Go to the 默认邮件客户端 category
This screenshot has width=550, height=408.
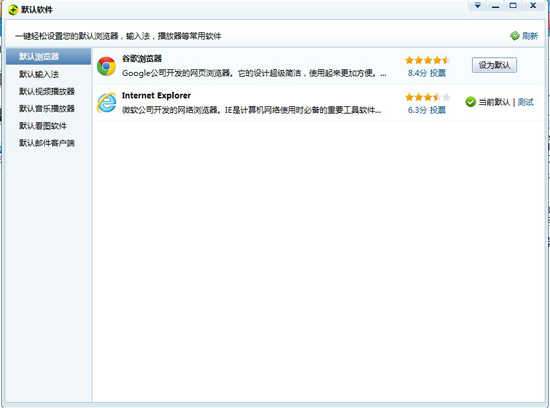click(48, 143)
